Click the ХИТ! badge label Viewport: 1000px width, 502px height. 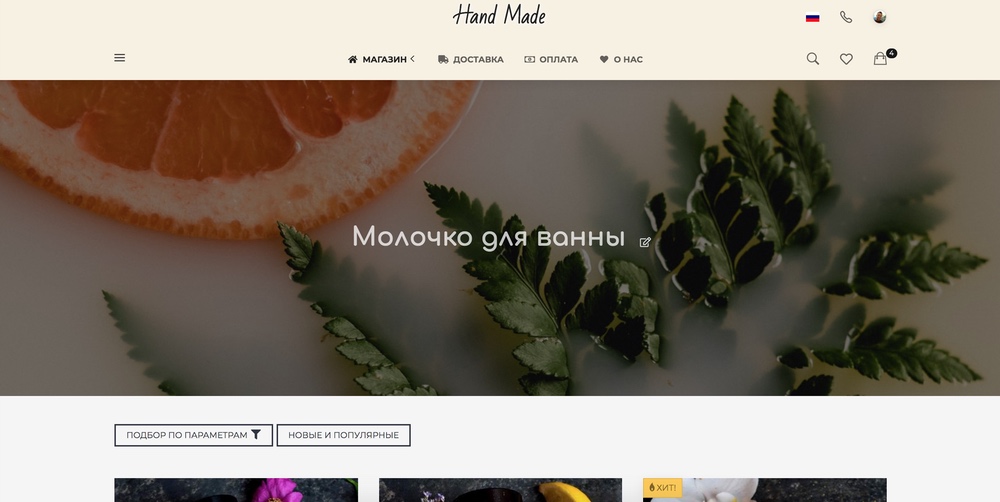663,487
